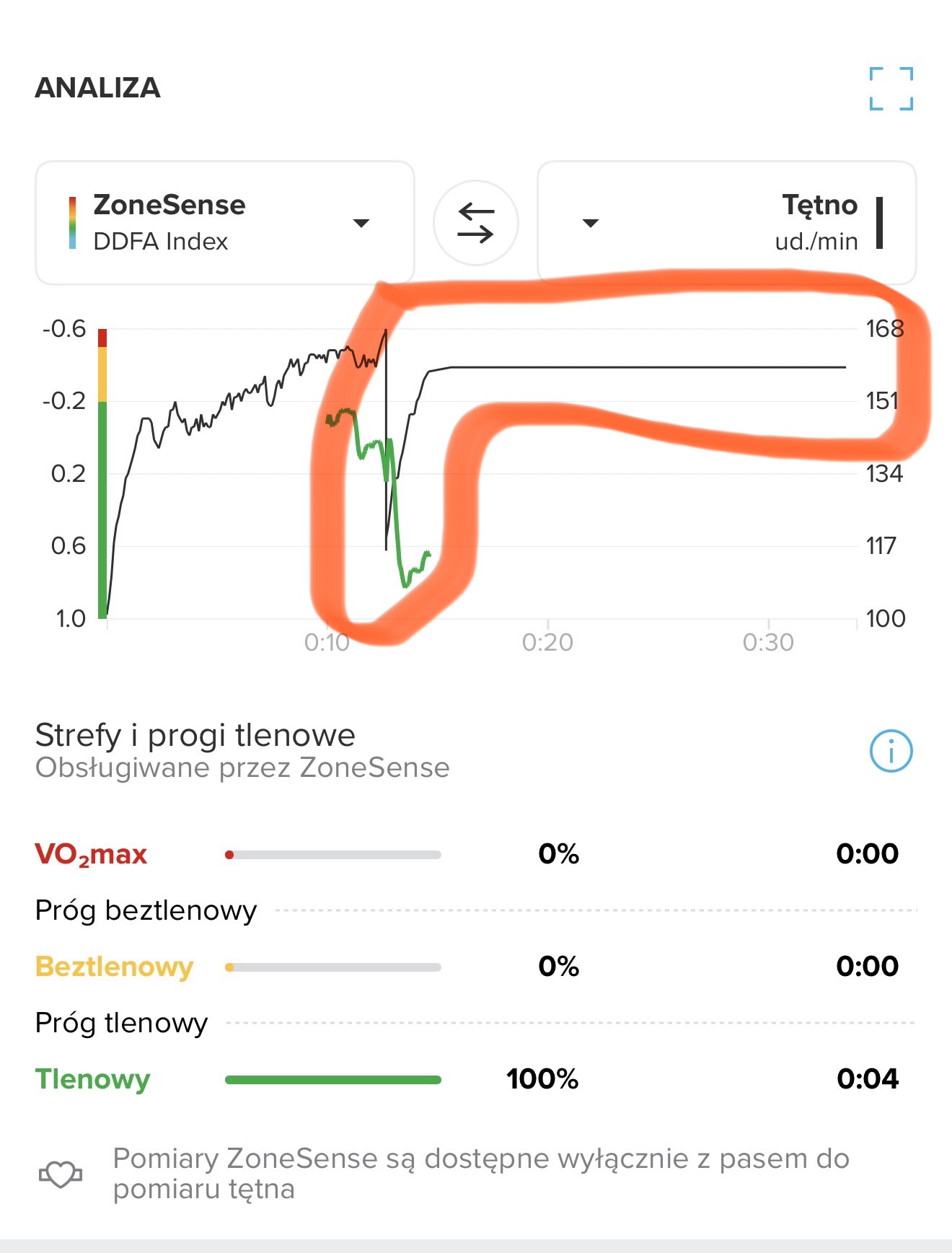This screenshot has width=952, height=1253.
Task: Open the Tętno metric dropdown arrow
Action: click(591, 223)
